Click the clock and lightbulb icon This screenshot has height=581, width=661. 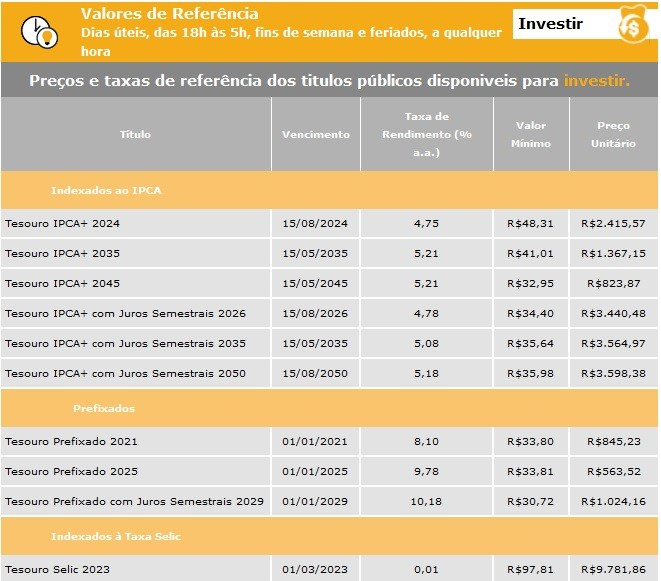(38, 31)
